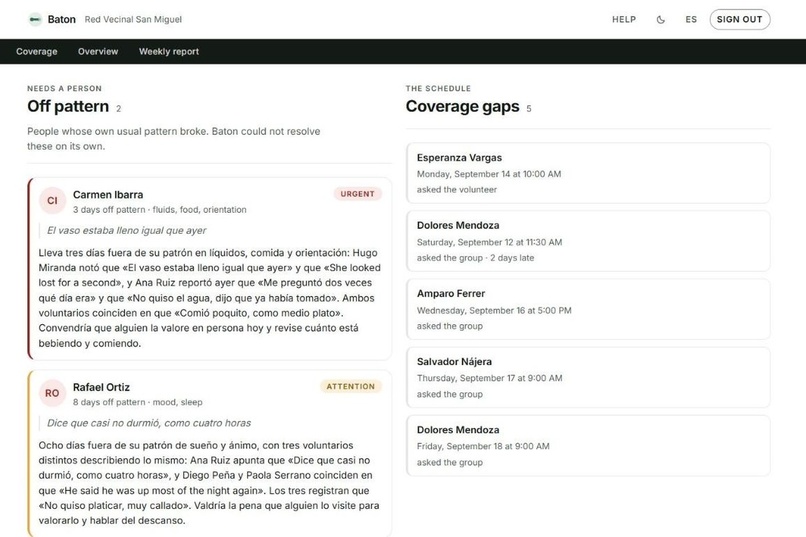Screen dimensions: 806x537
Task: Click the Sign Out button
Action: coord(740,20)
